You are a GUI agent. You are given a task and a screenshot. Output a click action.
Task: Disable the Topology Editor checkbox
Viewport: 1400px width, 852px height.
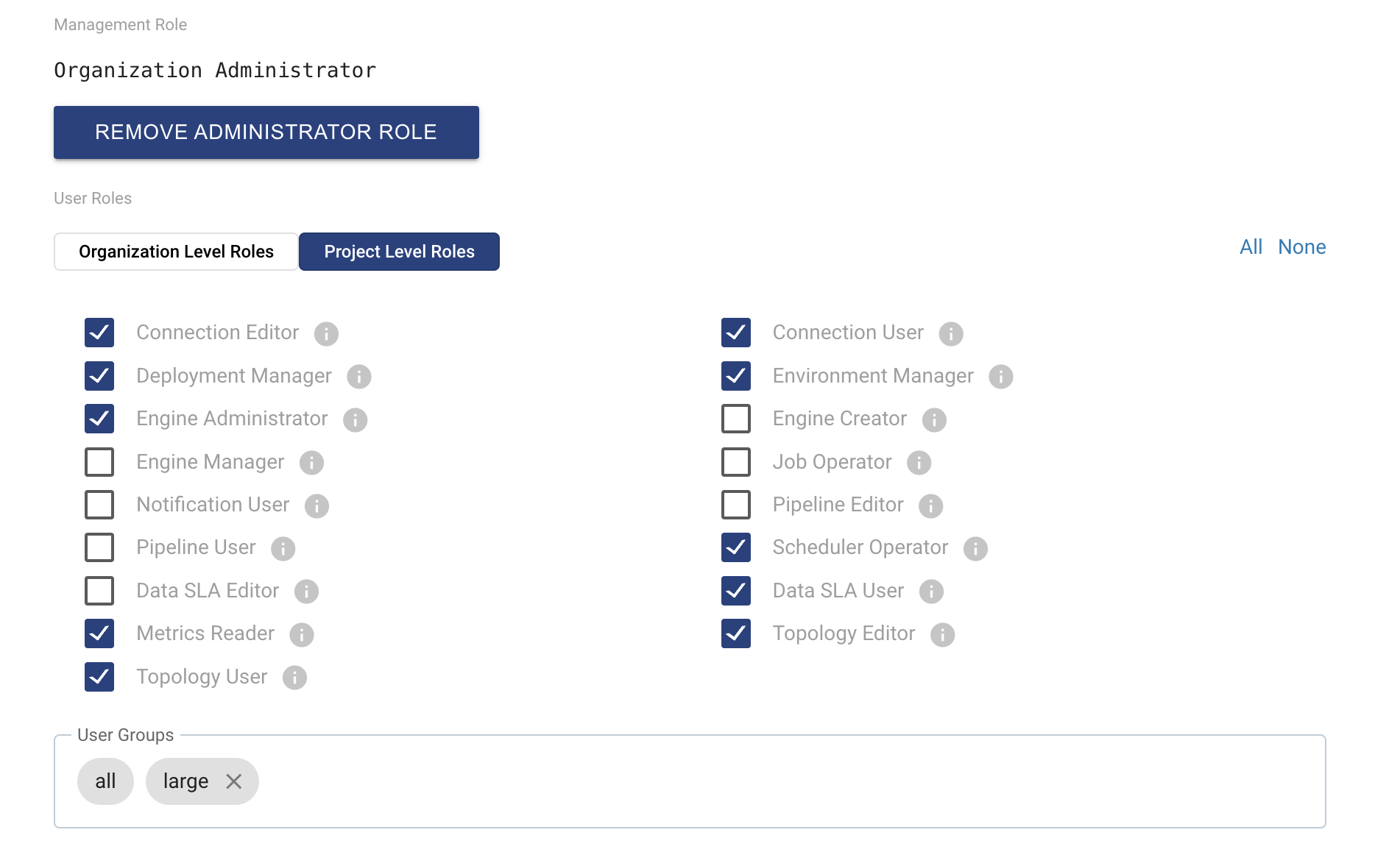(736, 633)
